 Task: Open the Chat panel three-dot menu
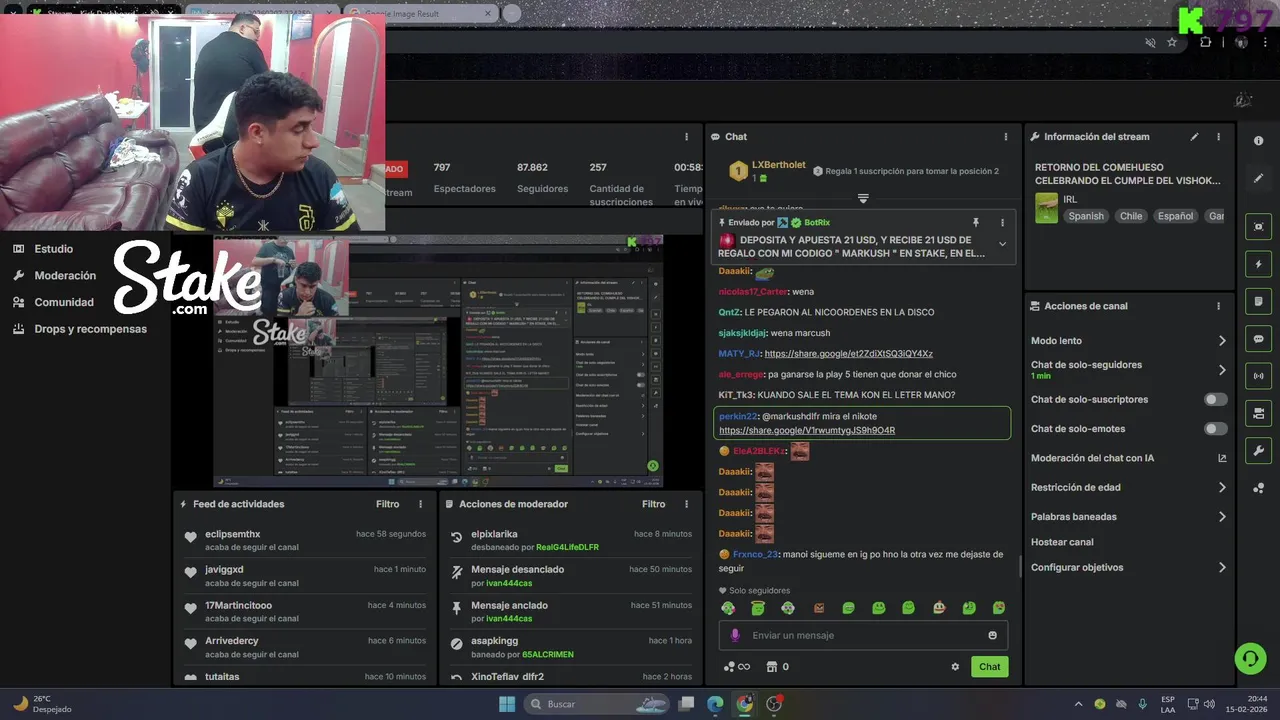[x=1006, y=137]
